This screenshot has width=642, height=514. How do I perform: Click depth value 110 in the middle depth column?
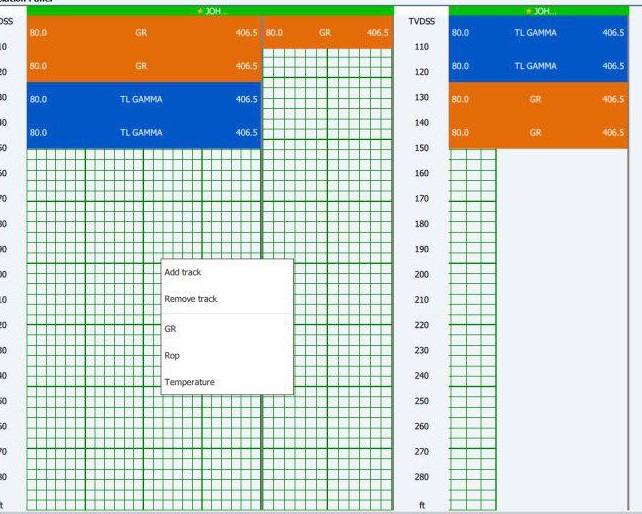tap(421, 47)
